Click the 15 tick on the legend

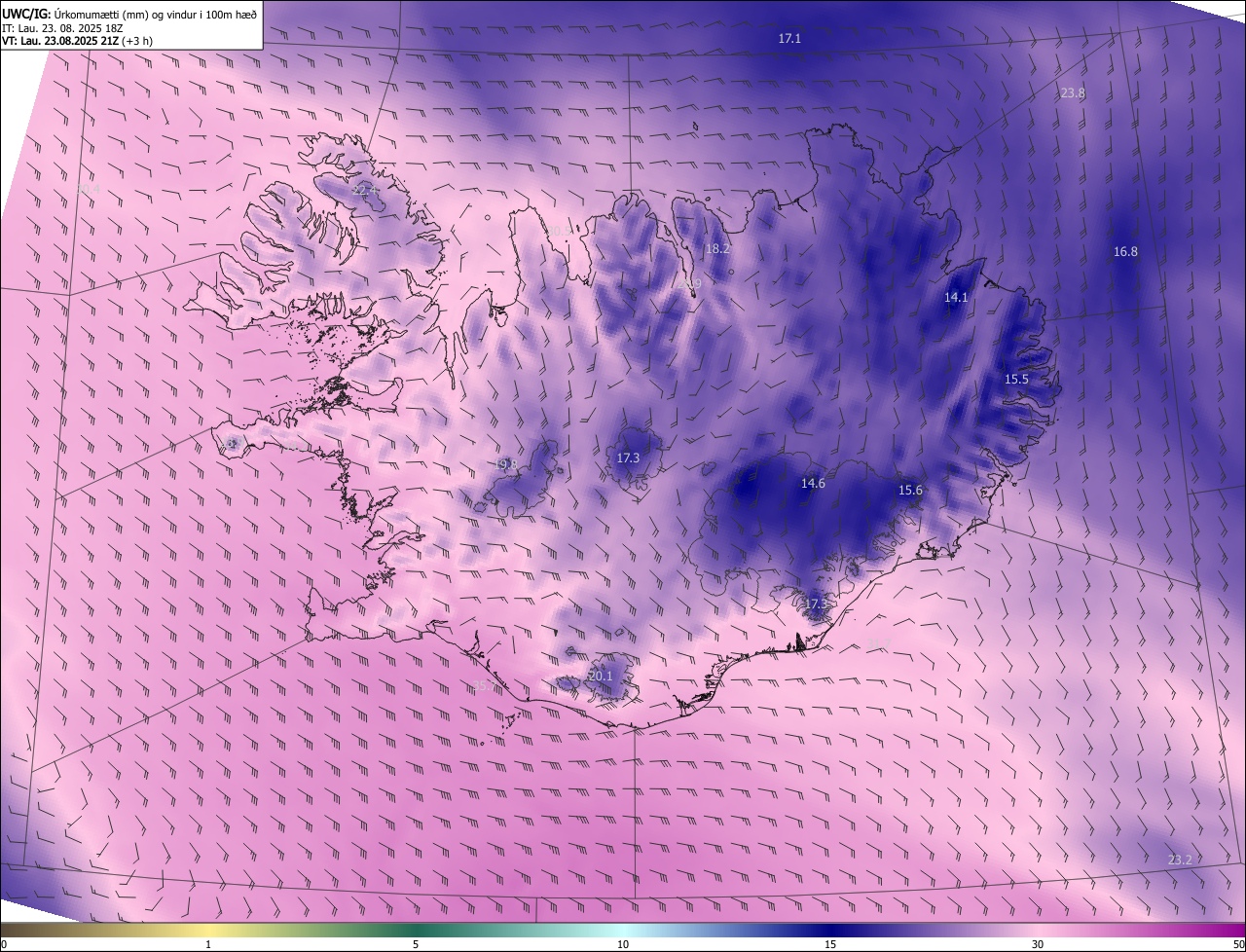coord(830,944)
